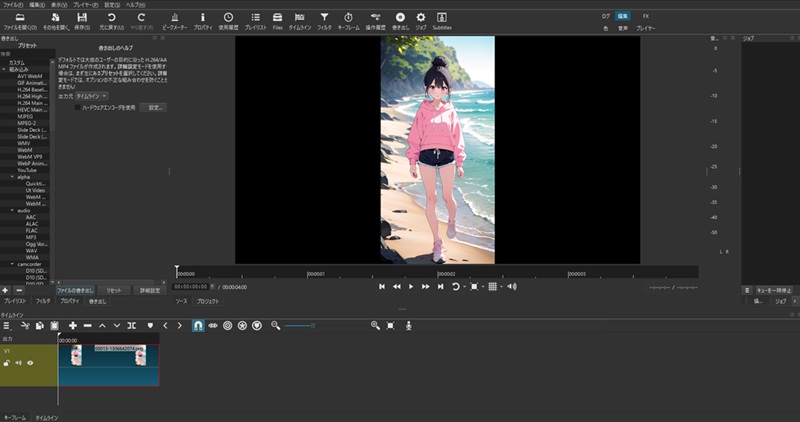Viewport: 800px width, 422px height.
Task: Open the 設定 (Settings) menu
Action: coord(112,4)
